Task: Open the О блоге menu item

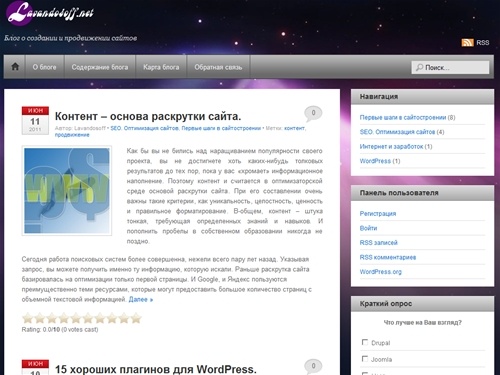Action: pyautogui.click(x=44, y=67)
